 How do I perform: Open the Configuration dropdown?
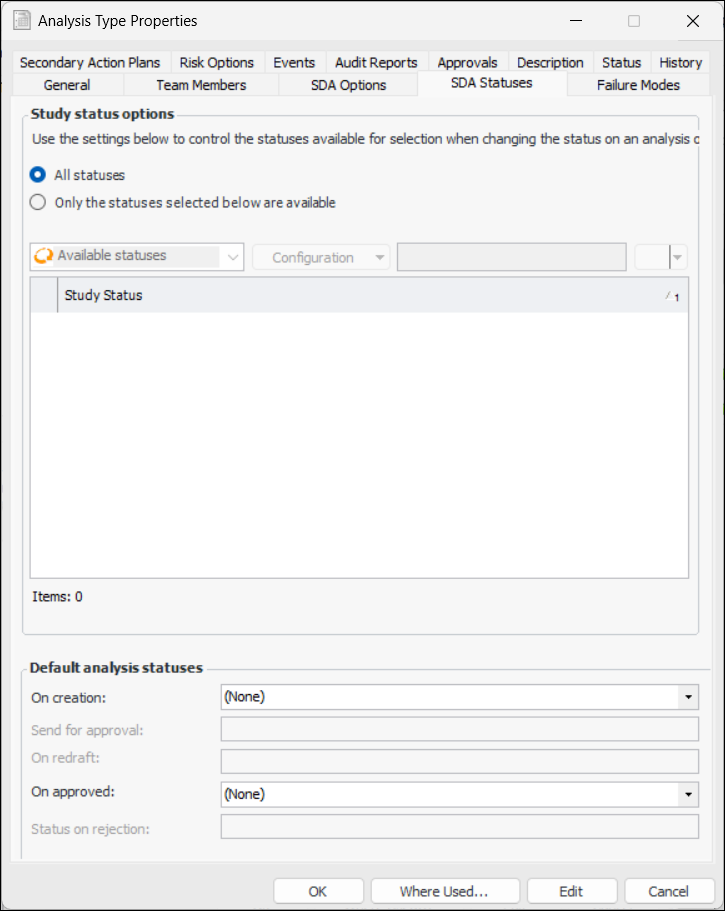(320, 257)
